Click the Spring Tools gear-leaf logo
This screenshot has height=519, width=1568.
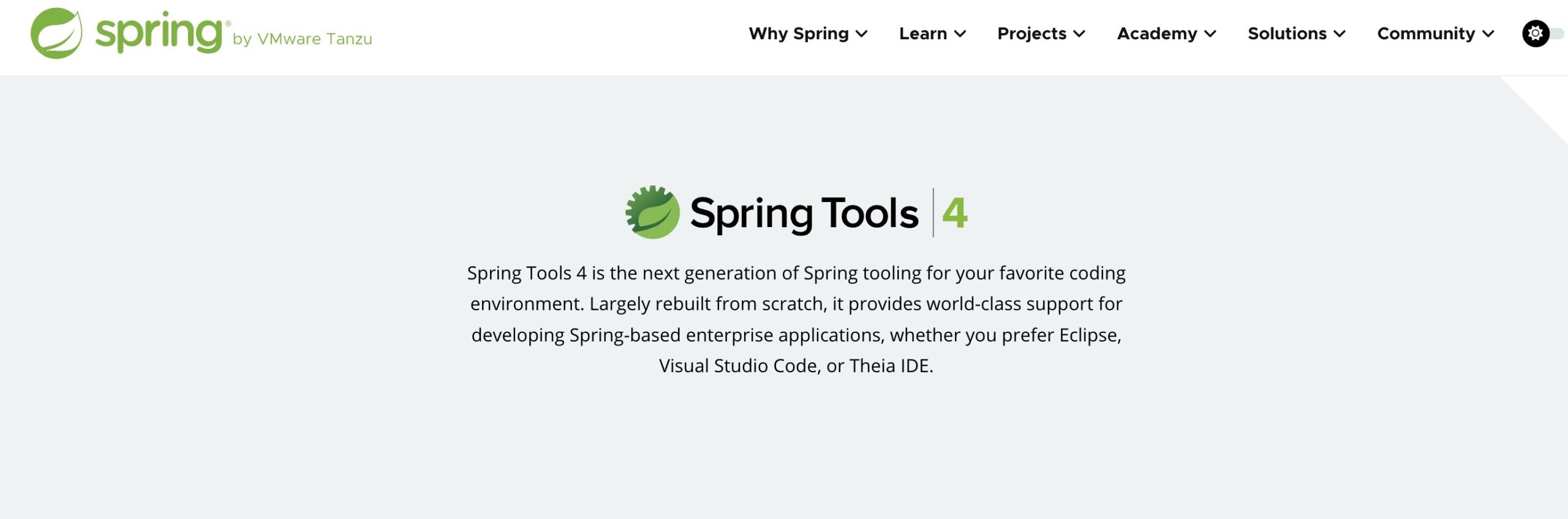pos(652,212)
